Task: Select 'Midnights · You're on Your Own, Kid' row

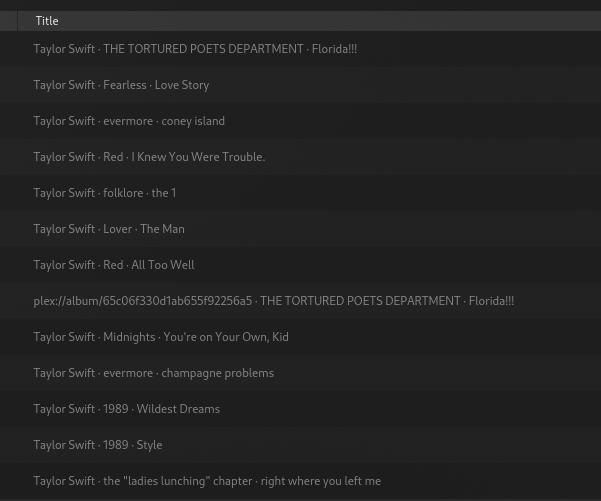Action: click(300, 337)
